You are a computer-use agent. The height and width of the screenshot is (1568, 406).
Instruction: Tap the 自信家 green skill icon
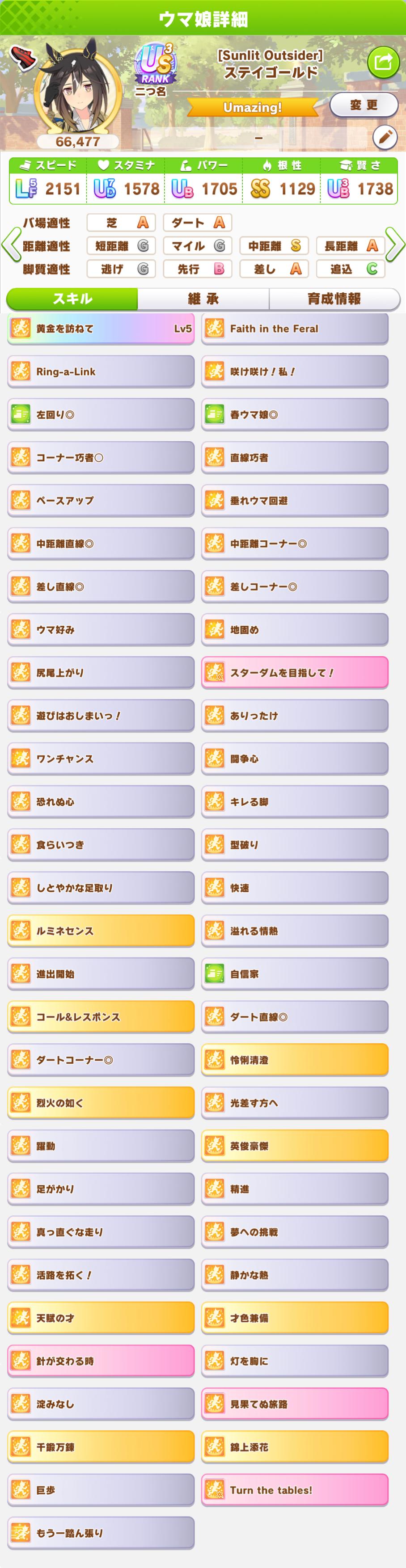[x=214, y=974]
